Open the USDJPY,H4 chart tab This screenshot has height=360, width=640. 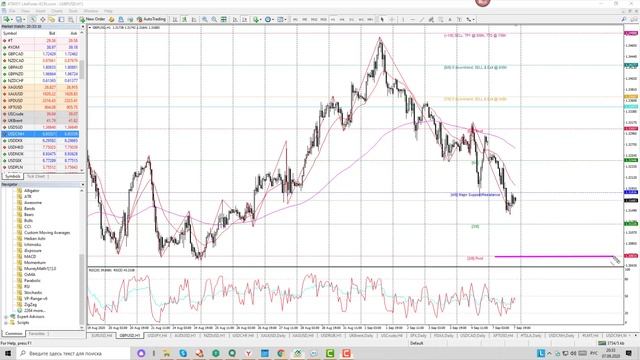157,335
